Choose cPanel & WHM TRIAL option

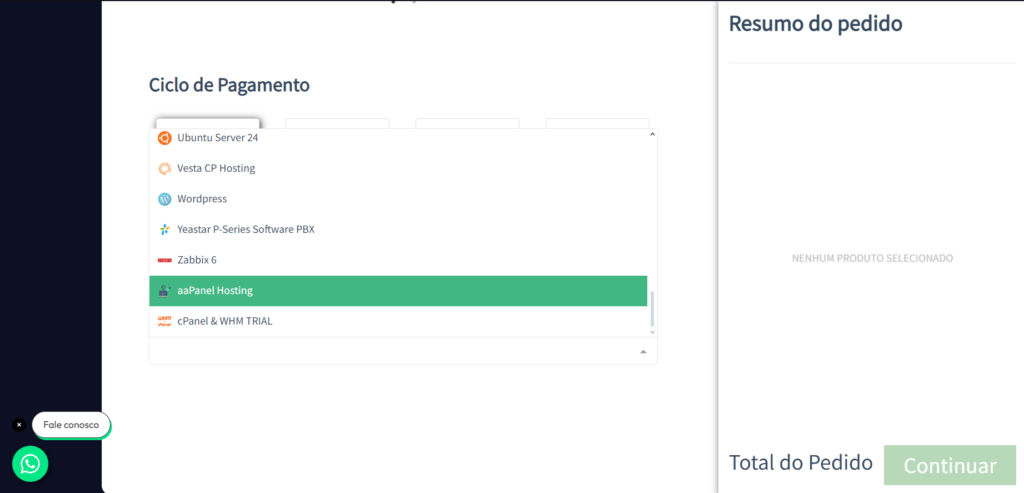click(398, 321)
